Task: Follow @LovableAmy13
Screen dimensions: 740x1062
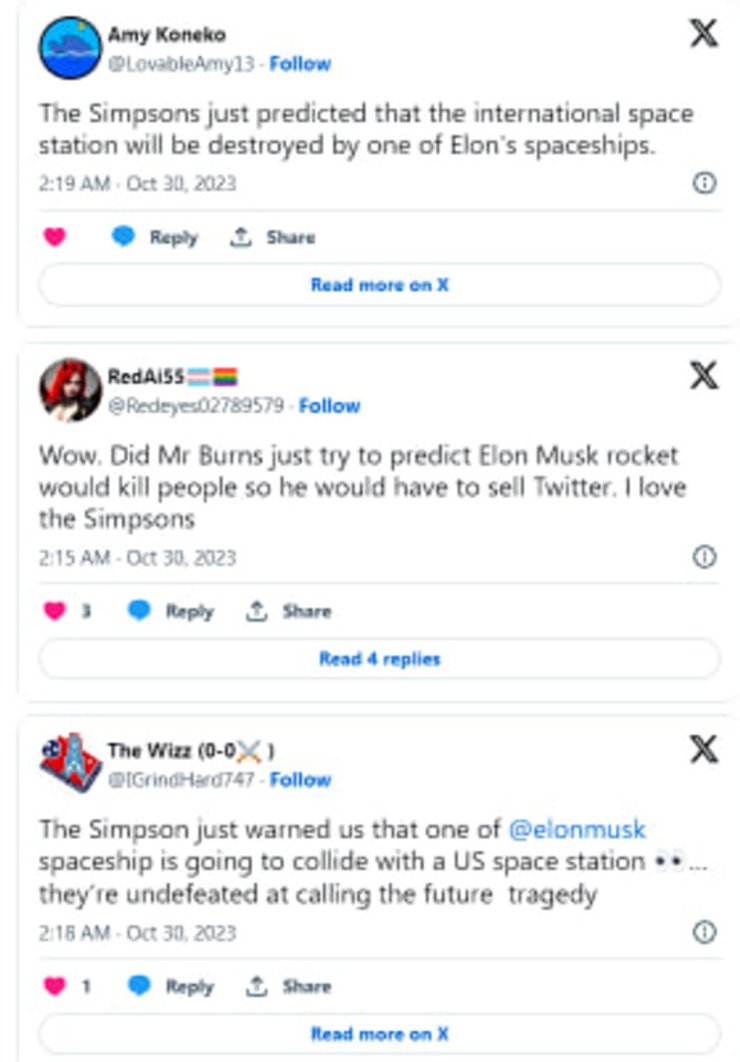Action: [300, 64]
